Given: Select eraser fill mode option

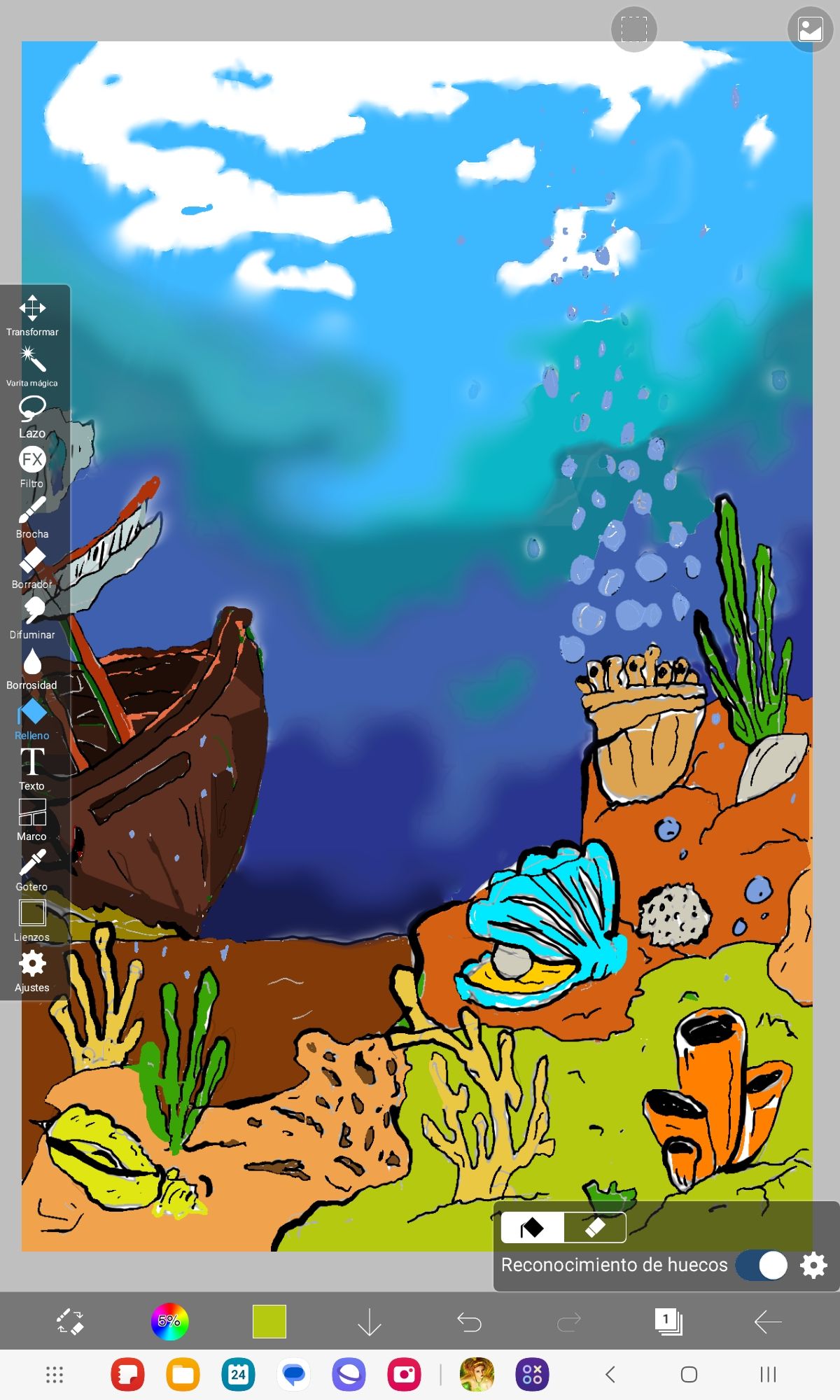Looking at the screenshot, I should coord(594,1227).
